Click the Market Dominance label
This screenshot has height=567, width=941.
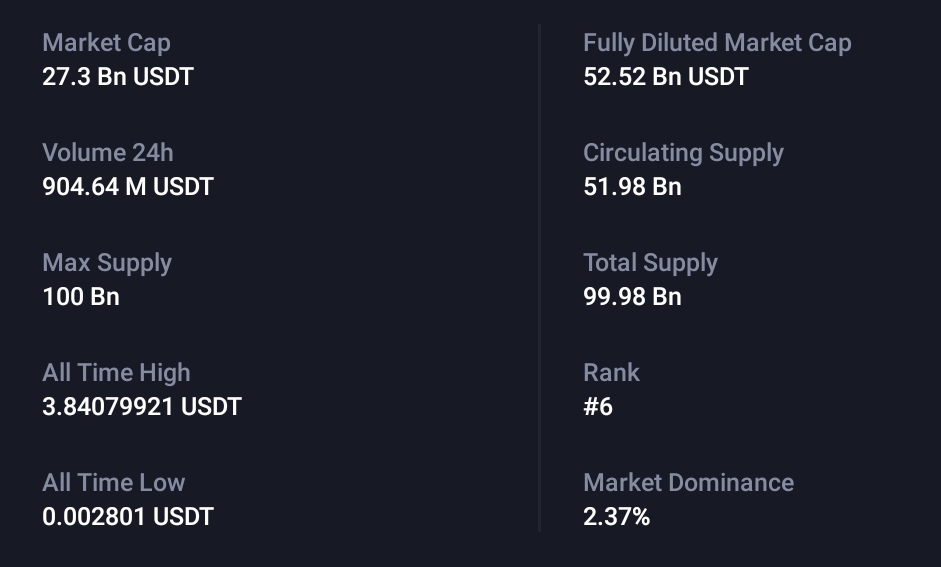(688, 483)
